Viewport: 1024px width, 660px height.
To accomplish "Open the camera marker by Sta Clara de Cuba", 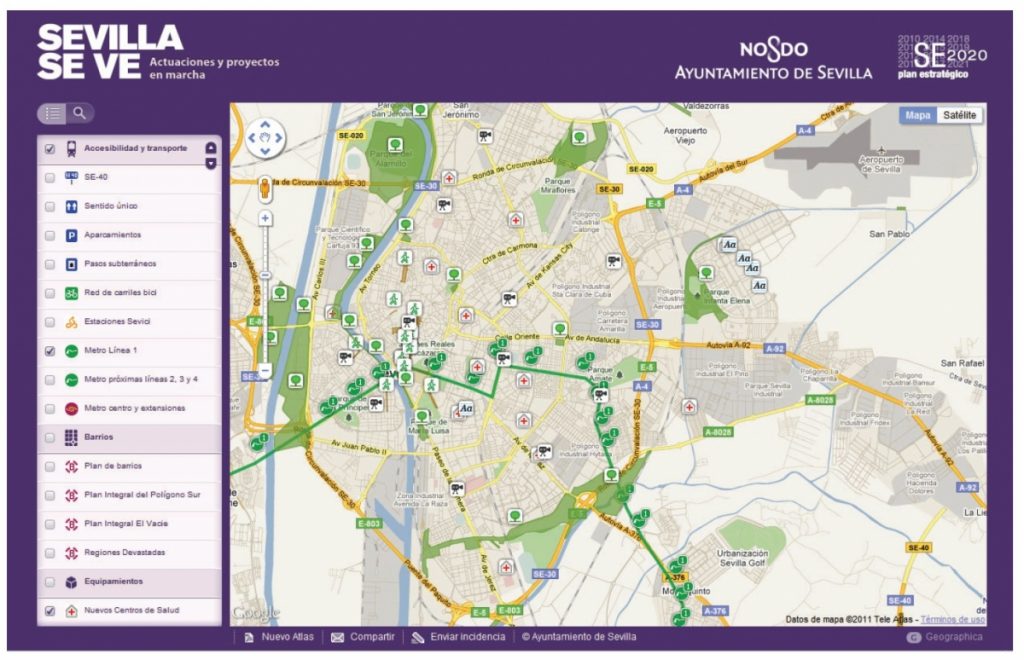I will click(509, 299).
